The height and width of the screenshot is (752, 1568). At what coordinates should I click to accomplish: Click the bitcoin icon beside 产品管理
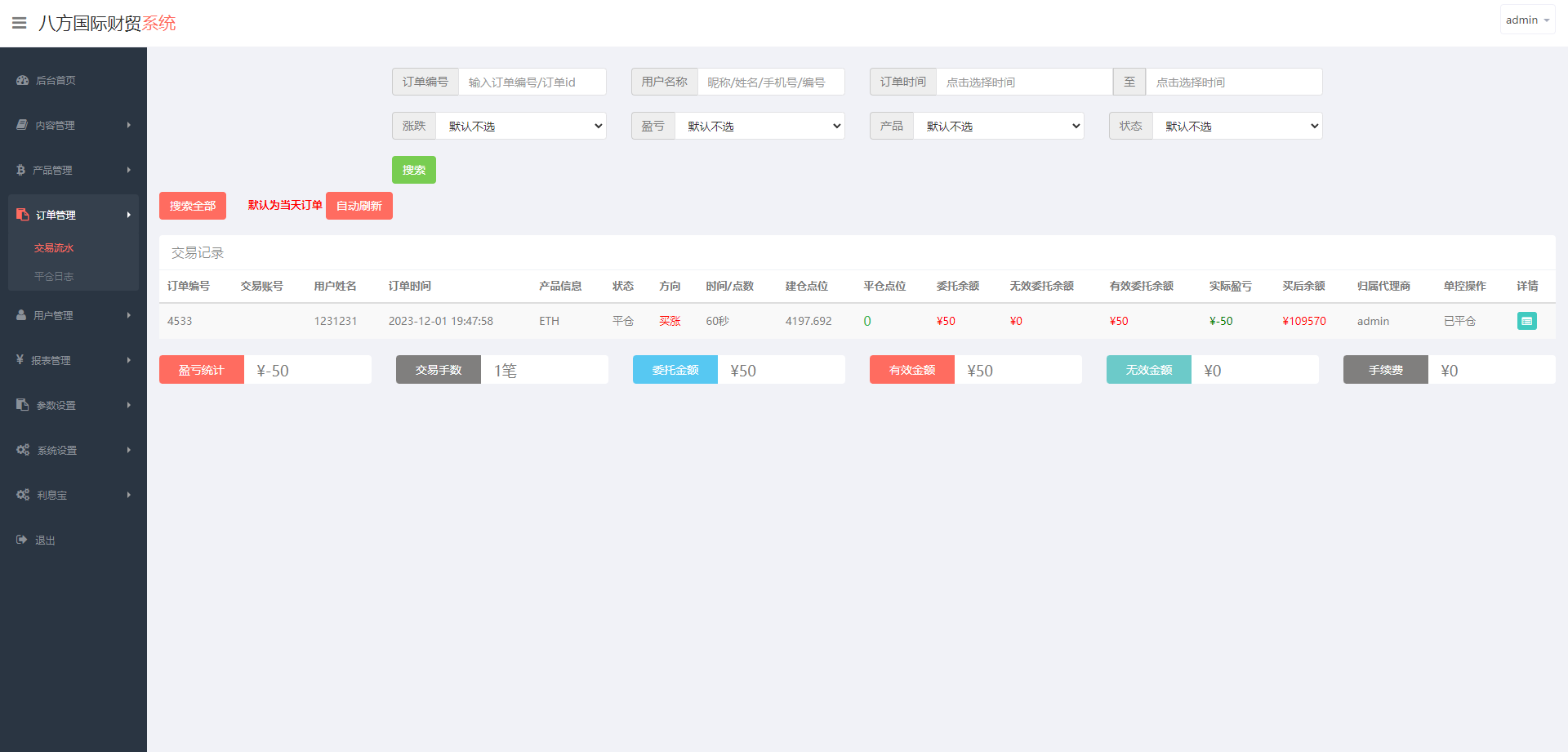click(x=20, y=170)
